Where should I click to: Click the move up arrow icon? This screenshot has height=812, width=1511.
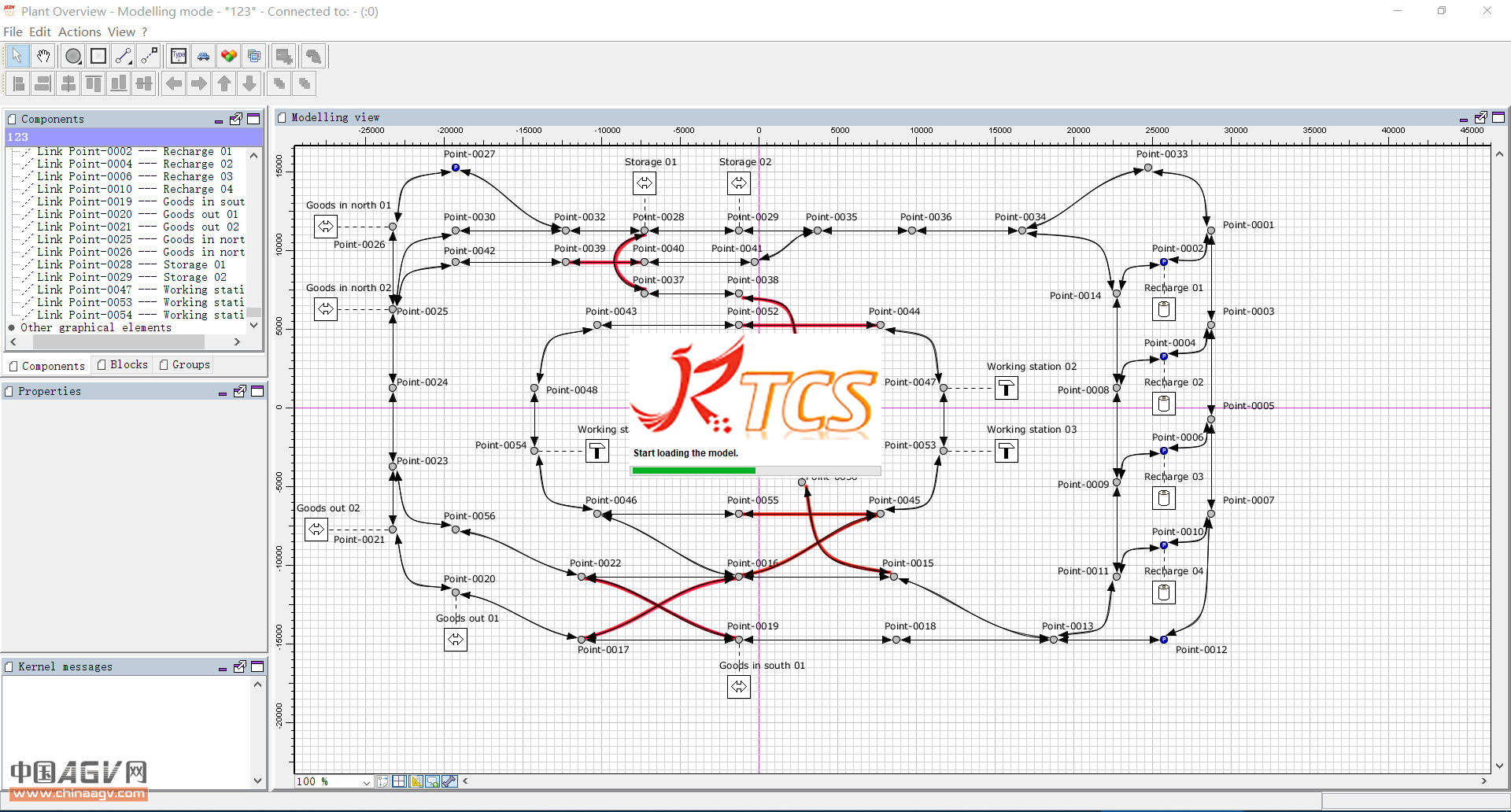pos(224,83)
